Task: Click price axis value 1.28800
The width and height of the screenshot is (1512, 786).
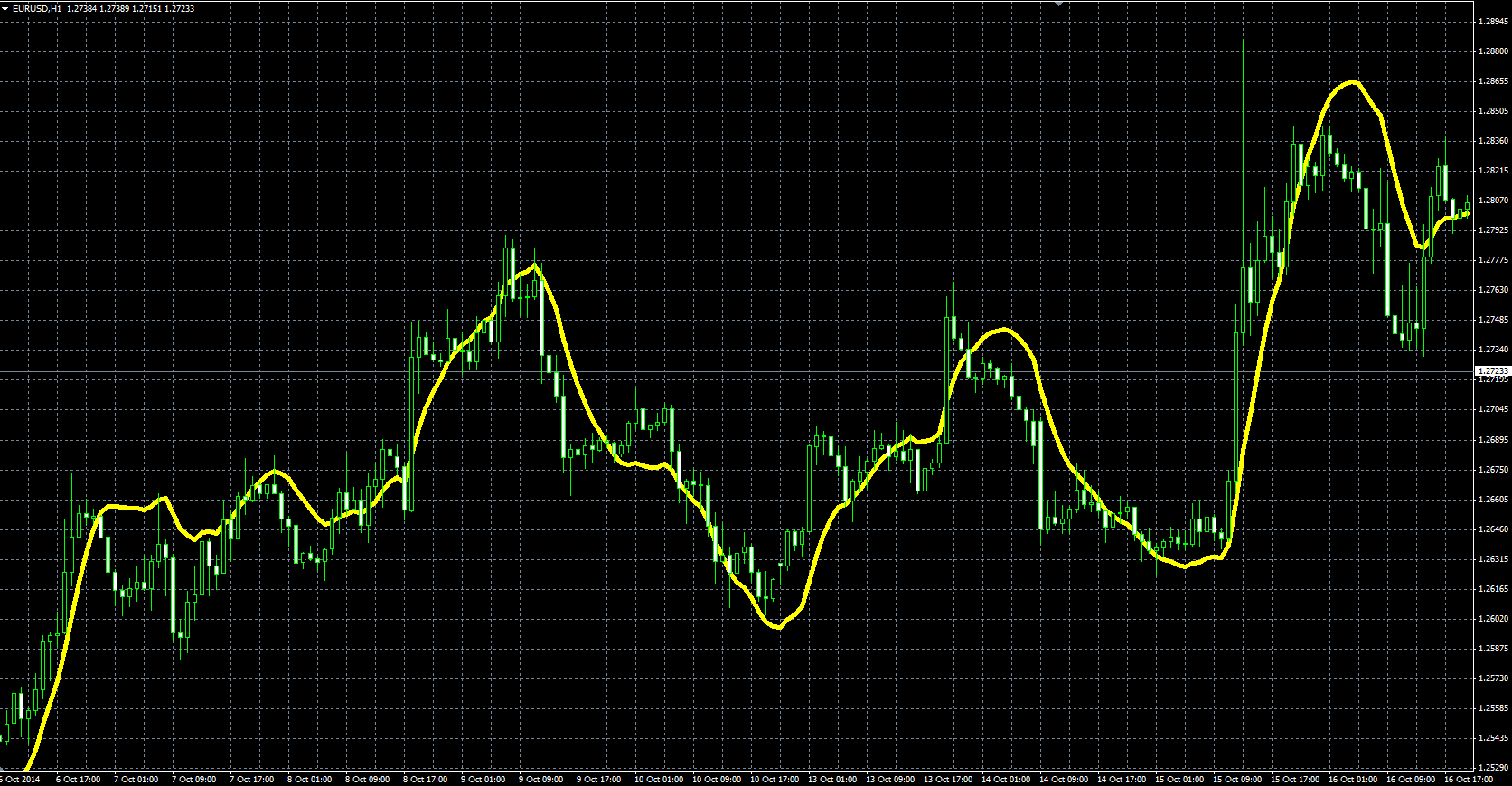Action: pyautogui.click(x=1493, y=51)
